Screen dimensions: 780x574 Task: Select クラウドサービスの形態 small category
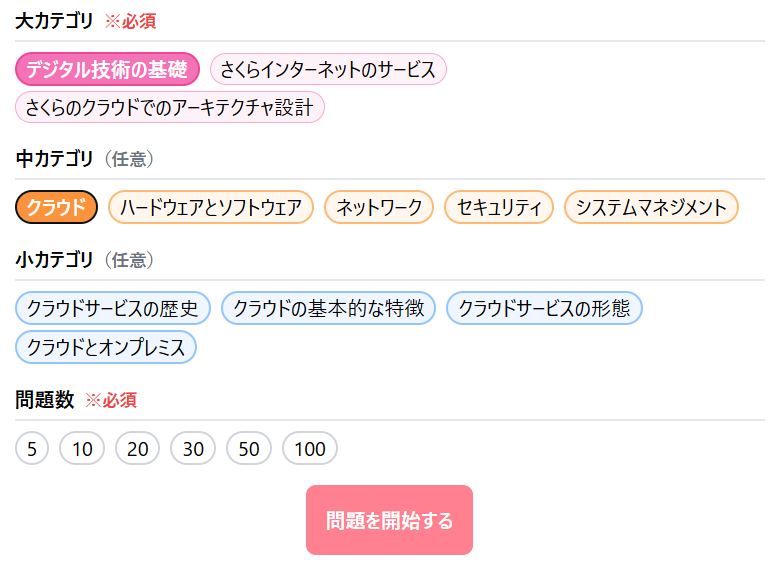(x=544, y=308)
